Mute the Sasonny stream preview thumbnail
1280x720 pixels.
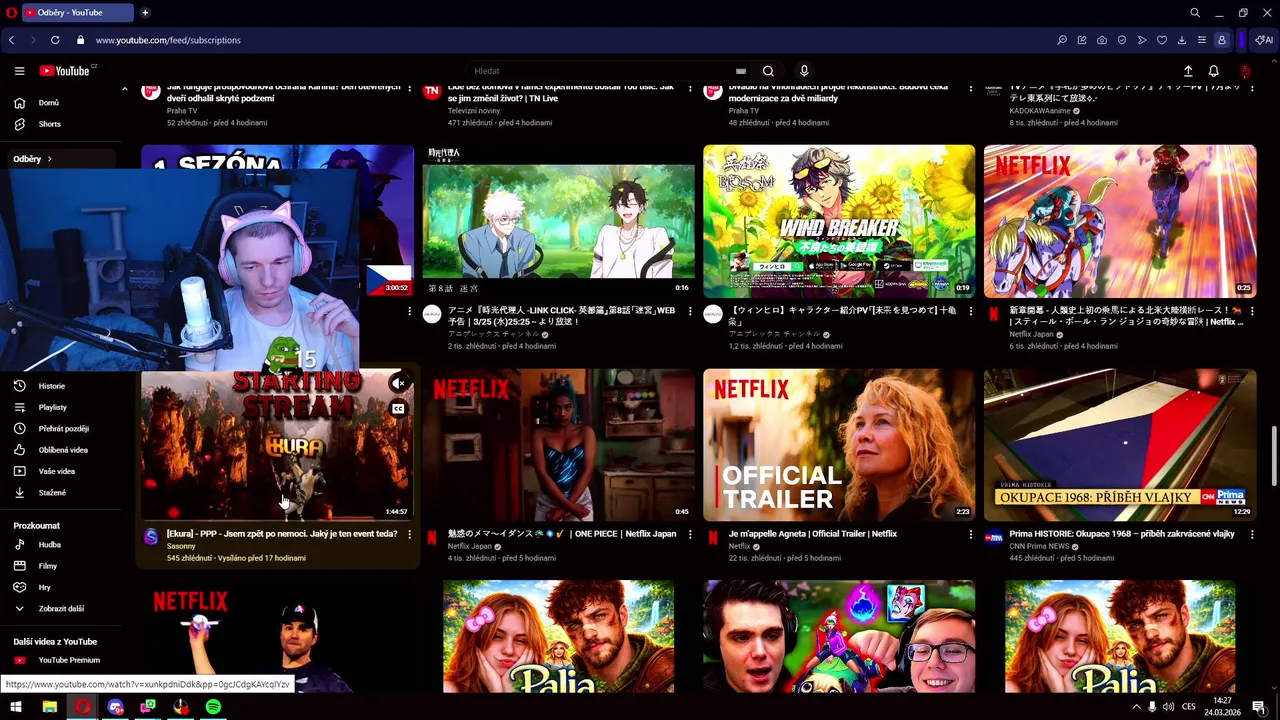click(398, 383)
